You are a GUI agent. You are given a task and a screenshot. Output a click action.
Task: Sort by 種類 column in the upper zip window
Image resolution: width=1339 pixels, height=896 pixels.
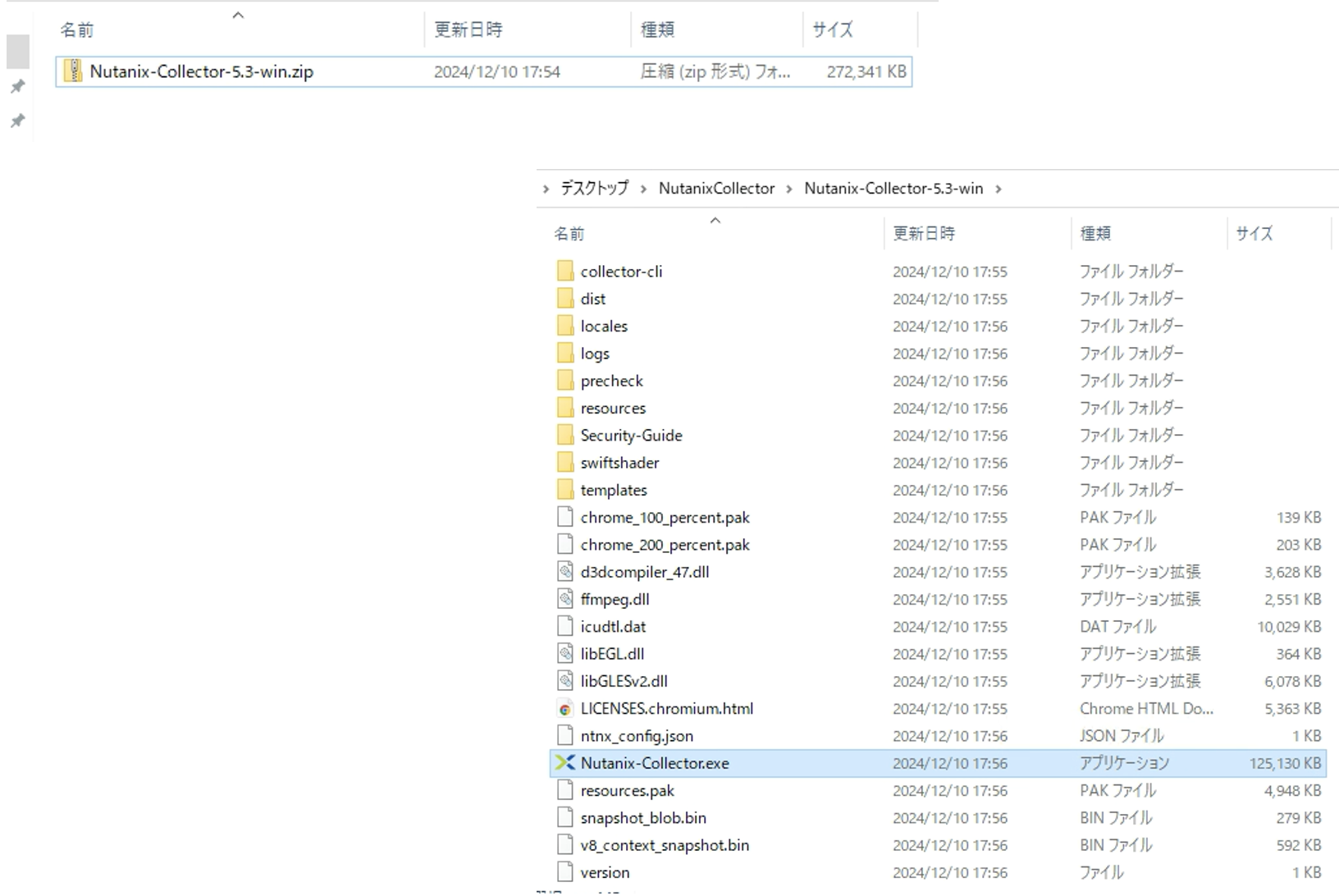(x=657, y=30)
